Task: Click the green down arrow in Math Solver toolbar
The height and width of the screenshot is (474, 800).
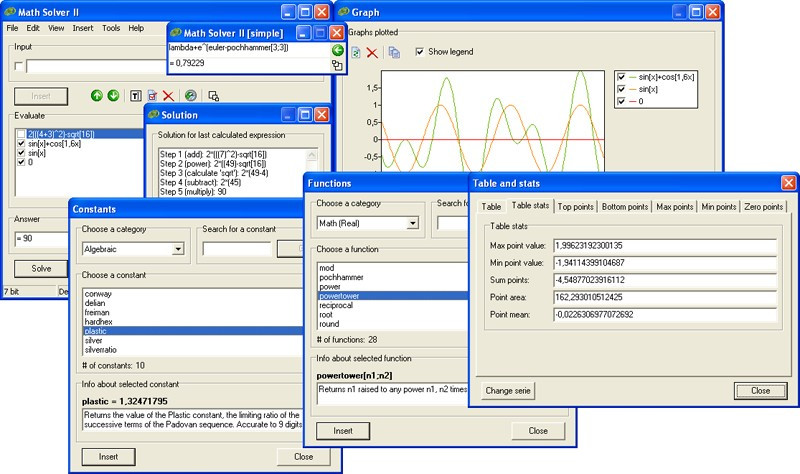Action: coord(113,95)
